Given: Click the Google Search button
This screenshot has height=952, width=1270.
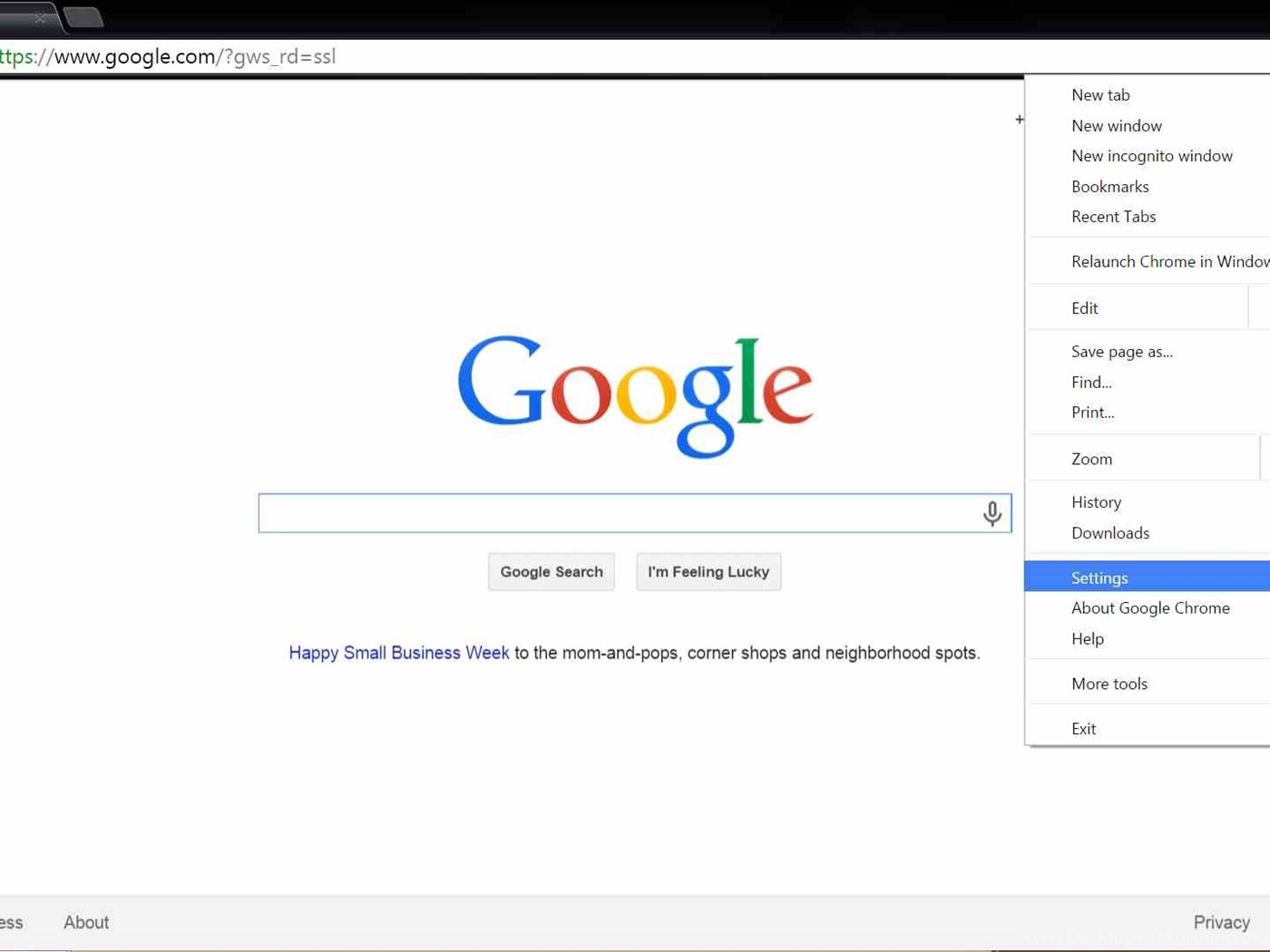Looking at the screenshot, I should click(552, 572).
